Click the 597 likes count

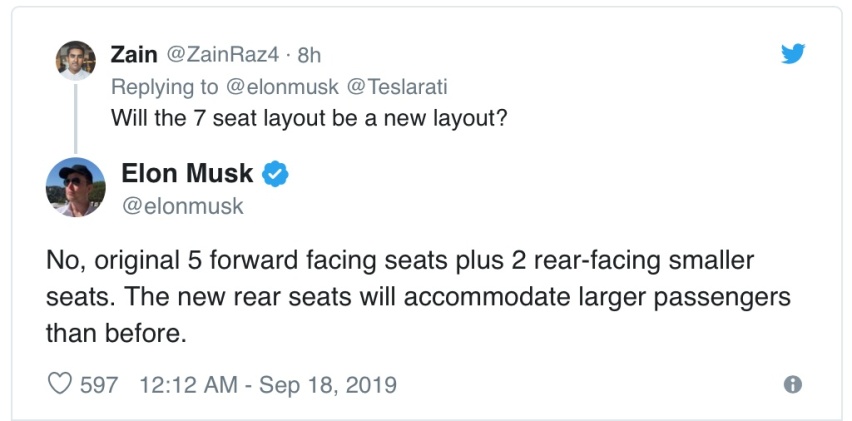tap(98, 385)
